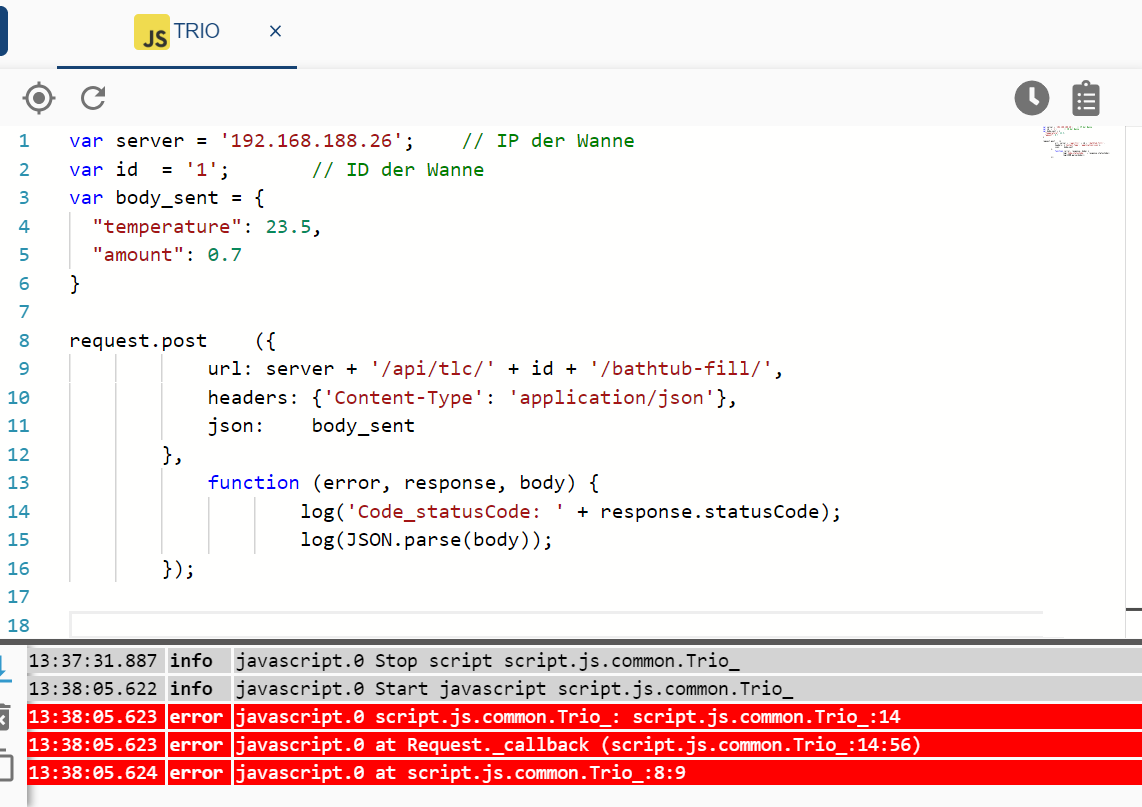Click the value 23.5 in code
The width and height of the screenshot is (1142, 807).
pyautogui.click(x=288, y=227)
